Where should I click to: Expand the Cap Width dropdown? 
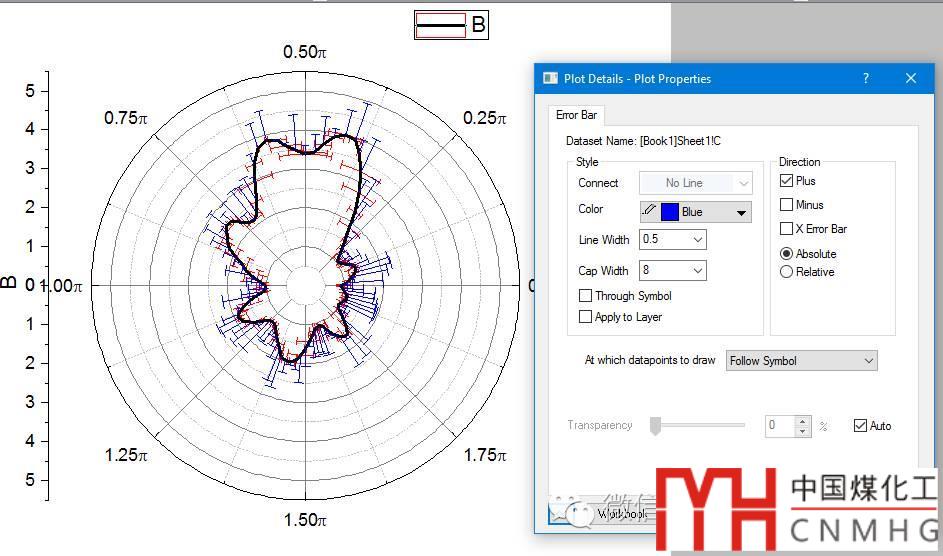(x=697, y=271)
